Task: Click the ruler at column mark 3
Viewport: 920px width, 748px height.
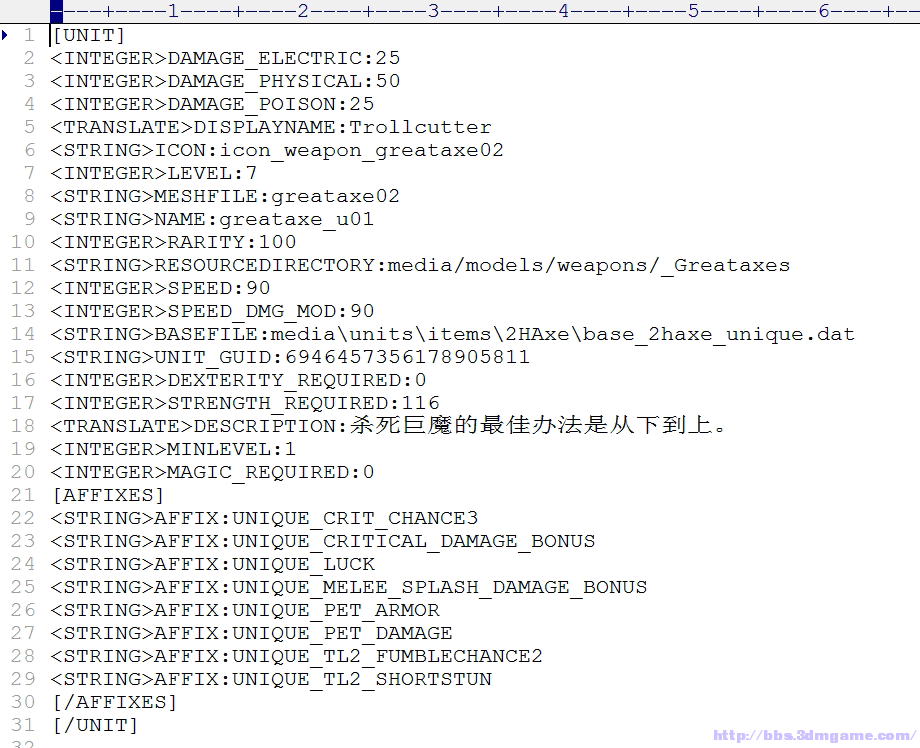Action: tap(433, 11)
